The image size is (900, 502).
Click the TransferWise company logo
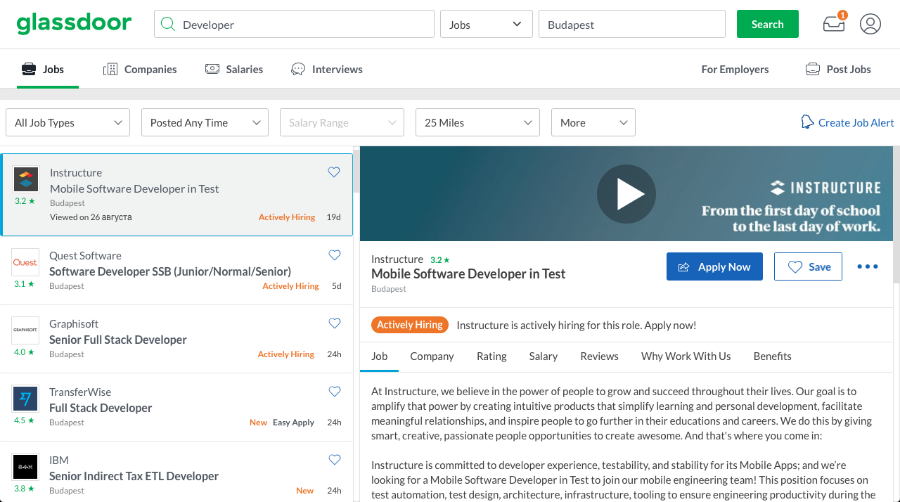point(25,398)
